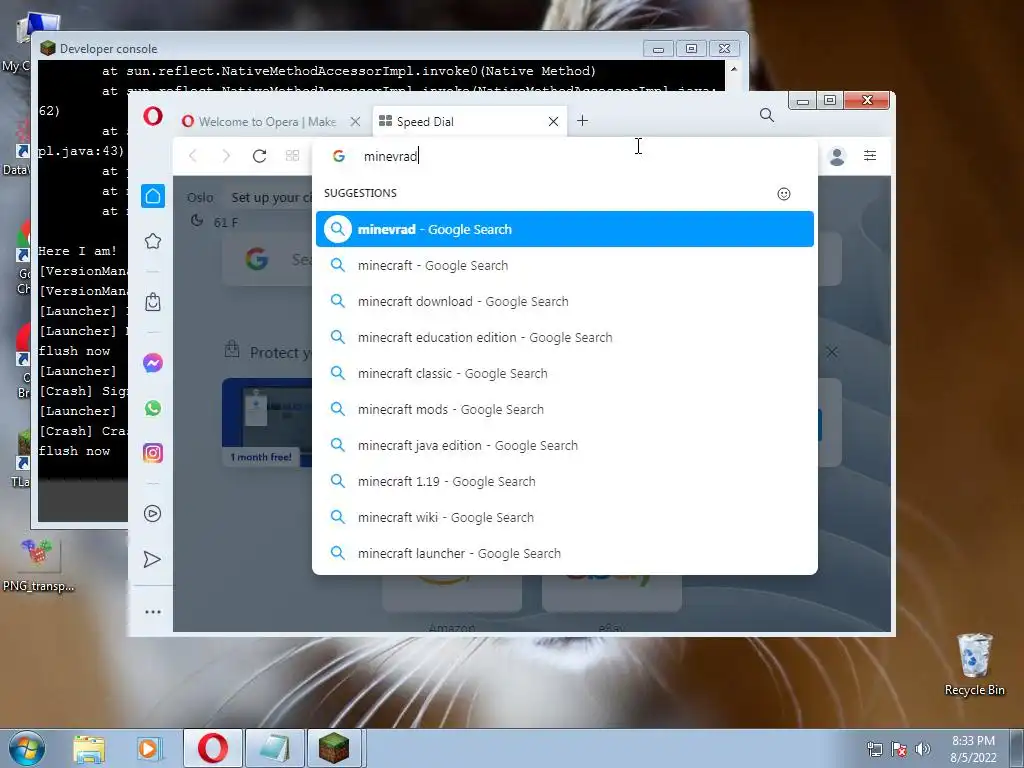Image resolution: width=1024 pixels, height=768 pixels.
Task: Click the Minecraft launcher taskbar button
Action: [334, 748]
